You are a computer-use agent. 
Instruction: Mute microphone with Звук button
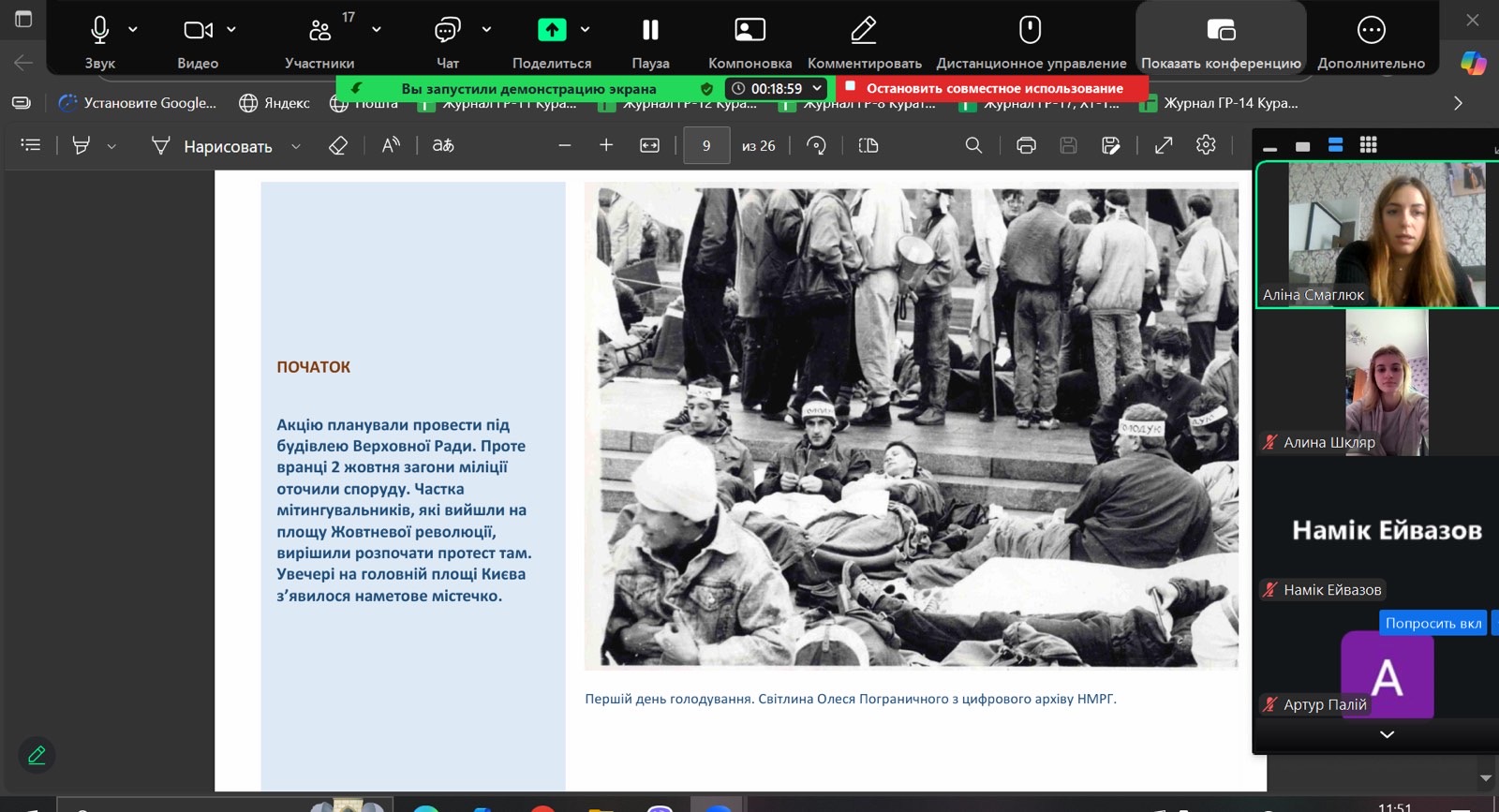point(99,39)
